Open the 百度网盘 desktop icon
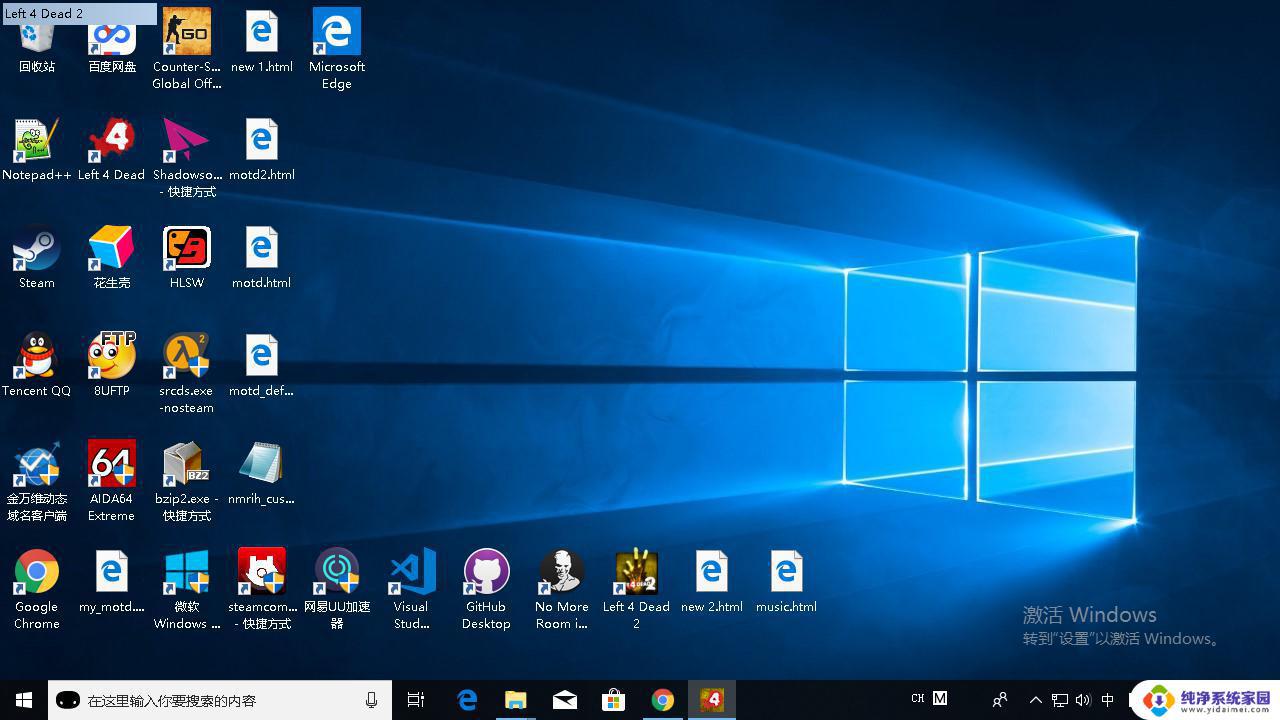 pos(112,41)
